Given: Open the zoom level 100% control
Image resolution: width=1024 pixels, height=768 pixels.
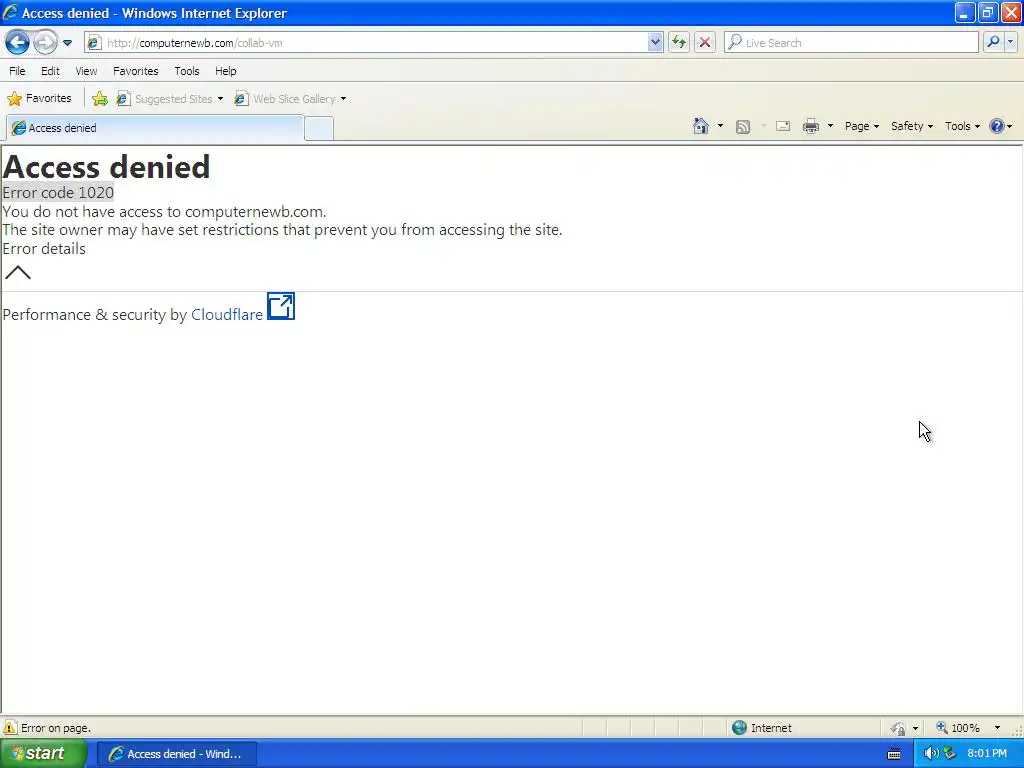Looking at the screenshot, I should 958,728.
